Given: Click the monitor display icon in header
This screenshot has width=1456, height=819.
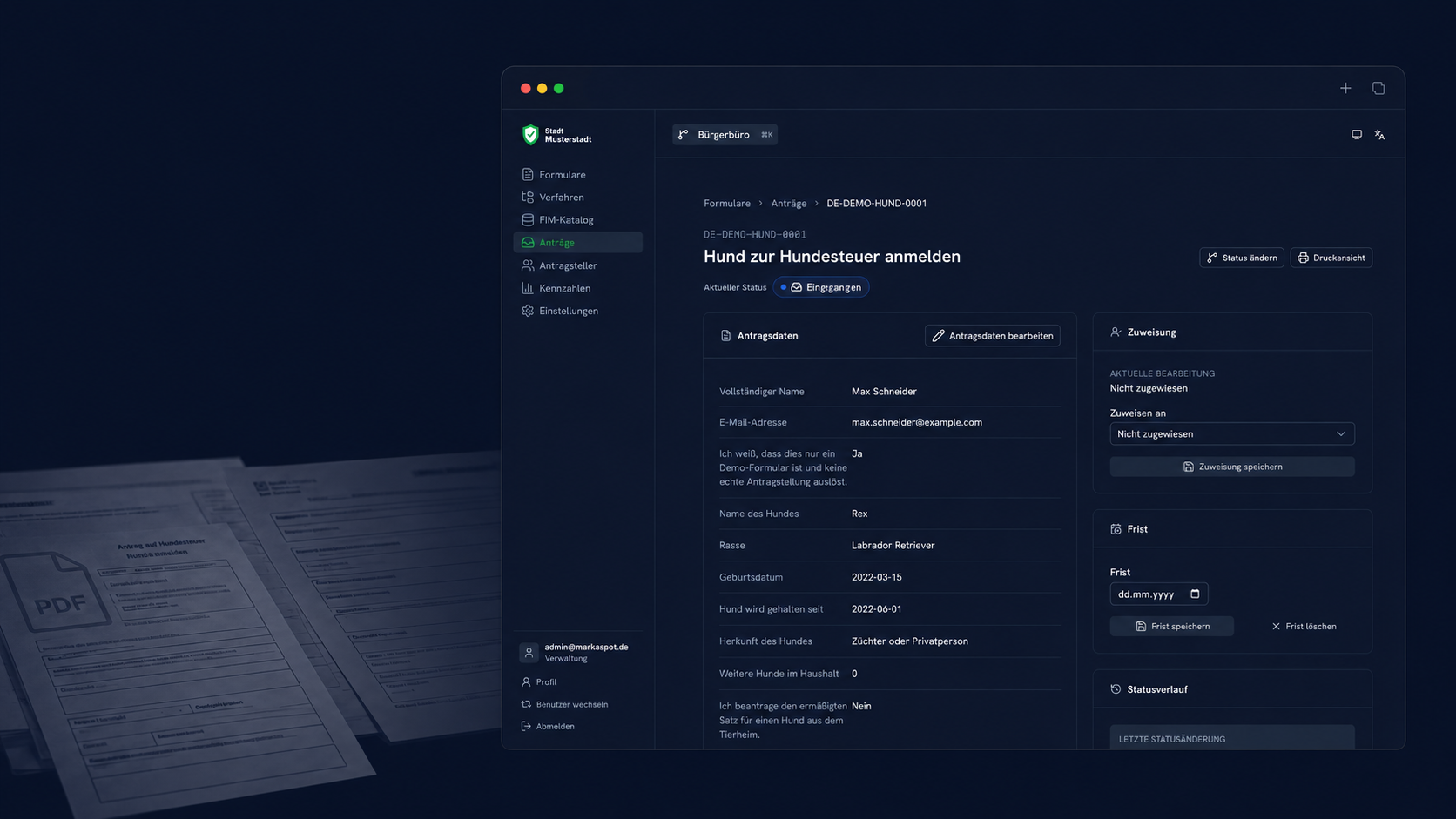Looking at the screenshot, I should (1357, 134).
